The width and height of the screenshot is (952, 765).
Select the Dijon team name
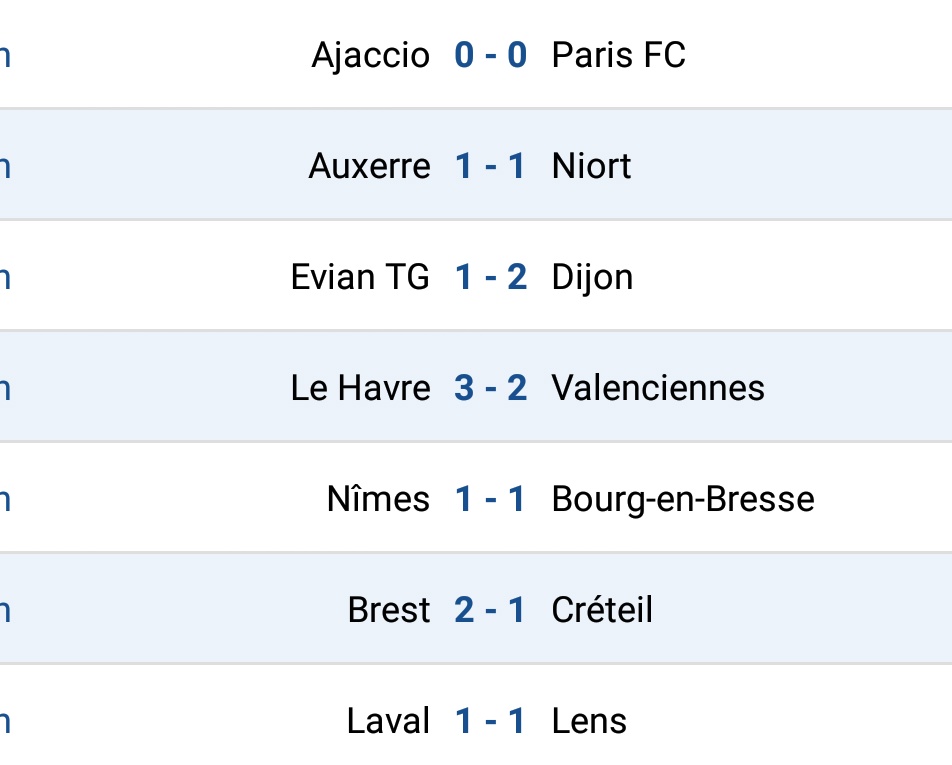pyautogui.click(x=592, y=279)
